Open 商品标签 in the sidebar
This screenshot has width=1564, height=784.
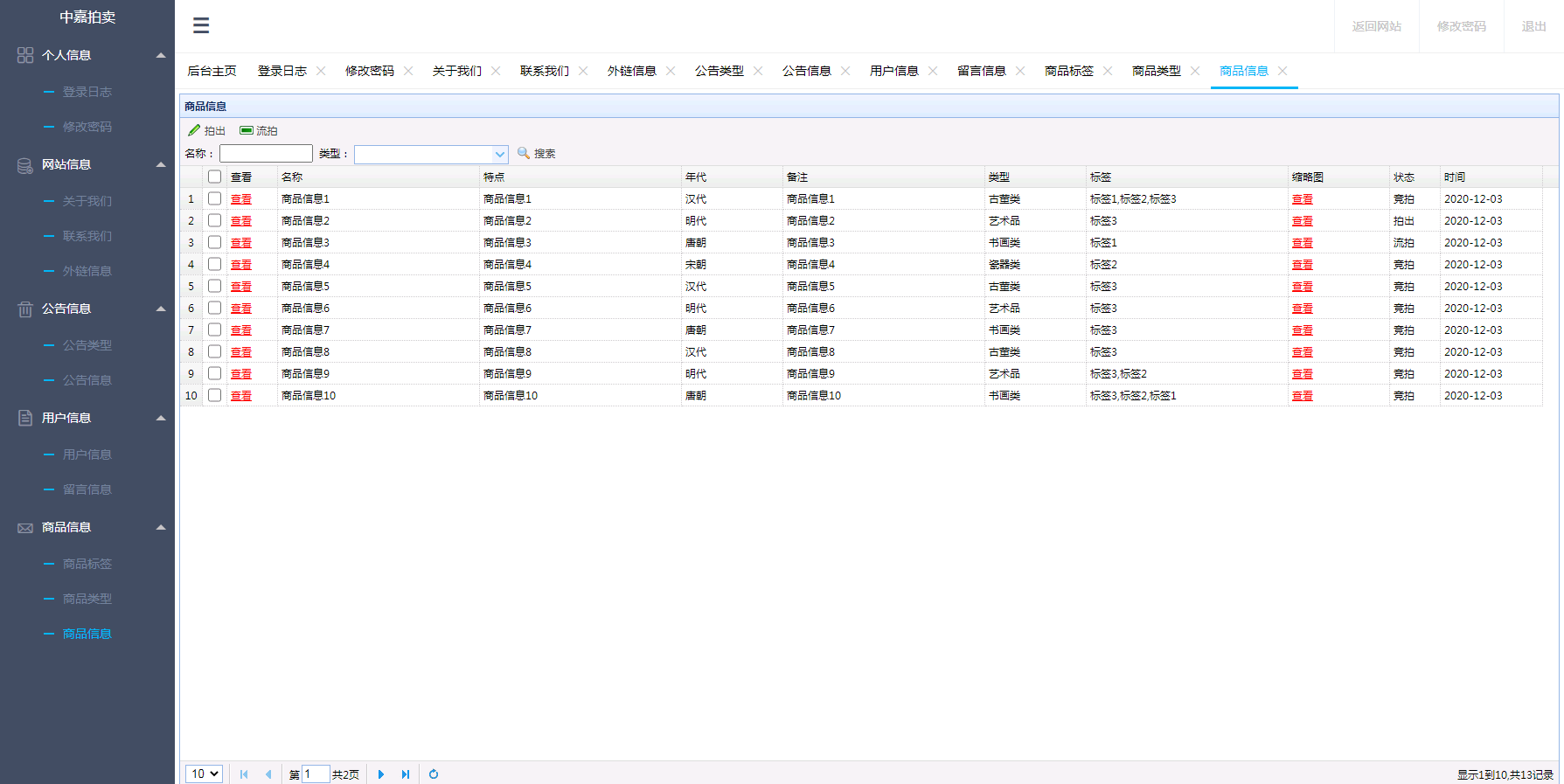(87, 564)
